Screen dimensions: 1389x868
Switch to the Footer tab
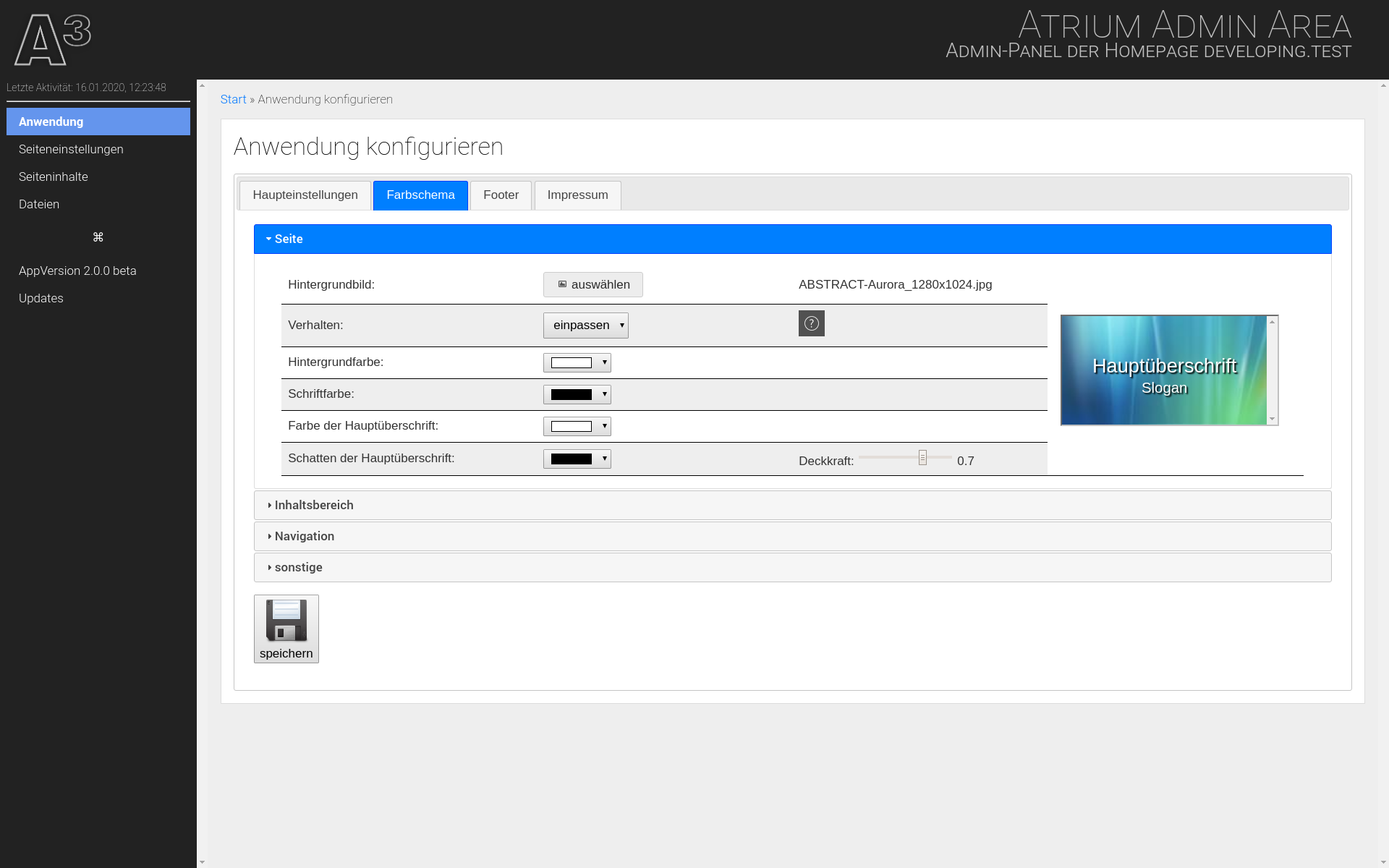(501, 195)
